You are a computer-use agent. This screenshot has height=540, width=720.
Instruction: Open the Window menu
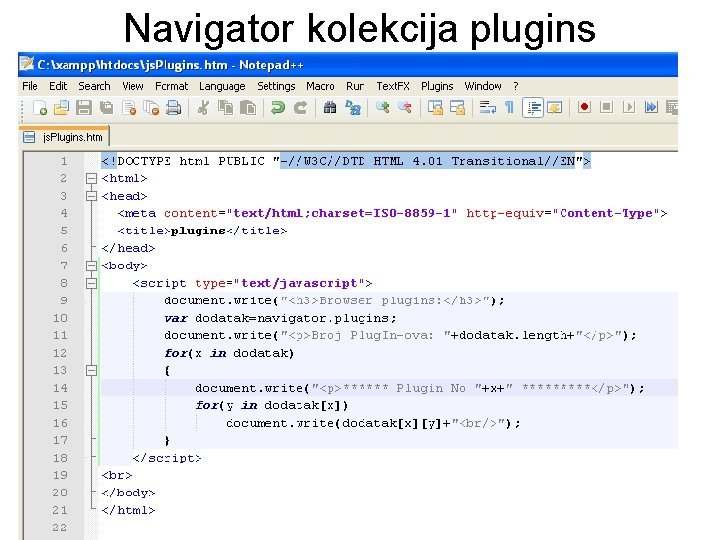pos(483,86)
